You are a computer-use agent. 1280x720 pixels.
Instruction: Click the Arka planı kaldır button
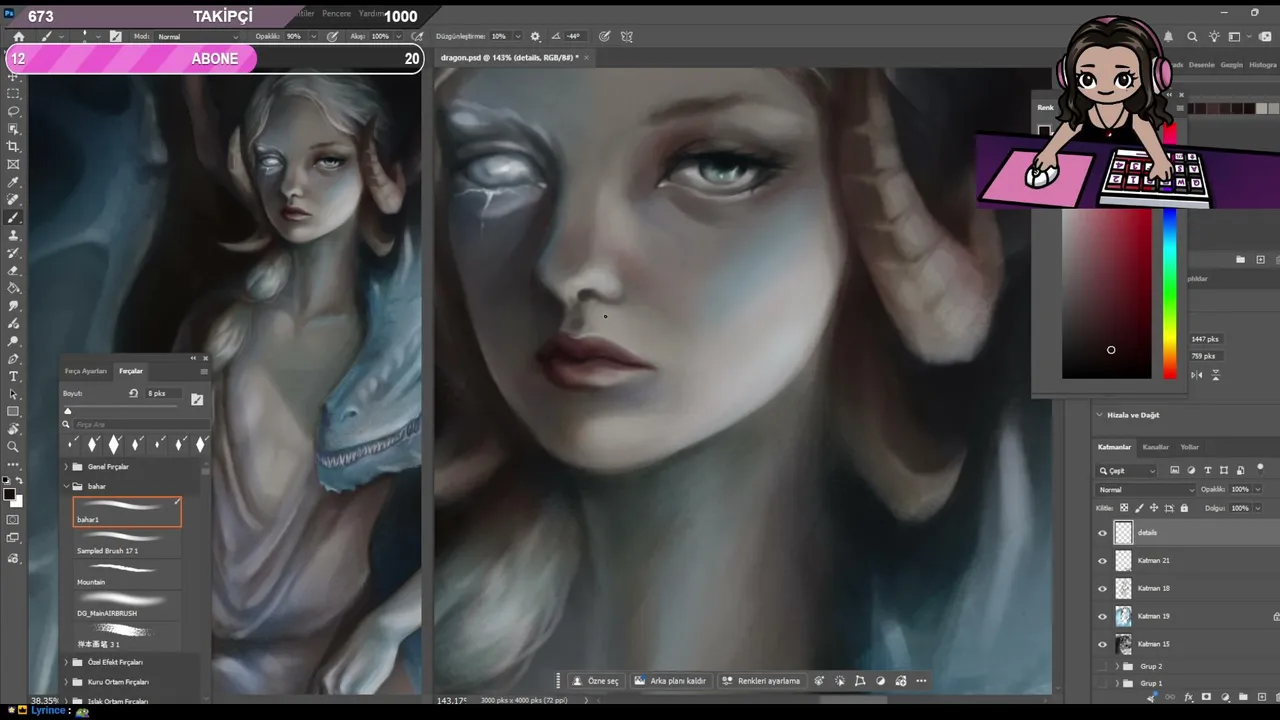pos(670,681)
